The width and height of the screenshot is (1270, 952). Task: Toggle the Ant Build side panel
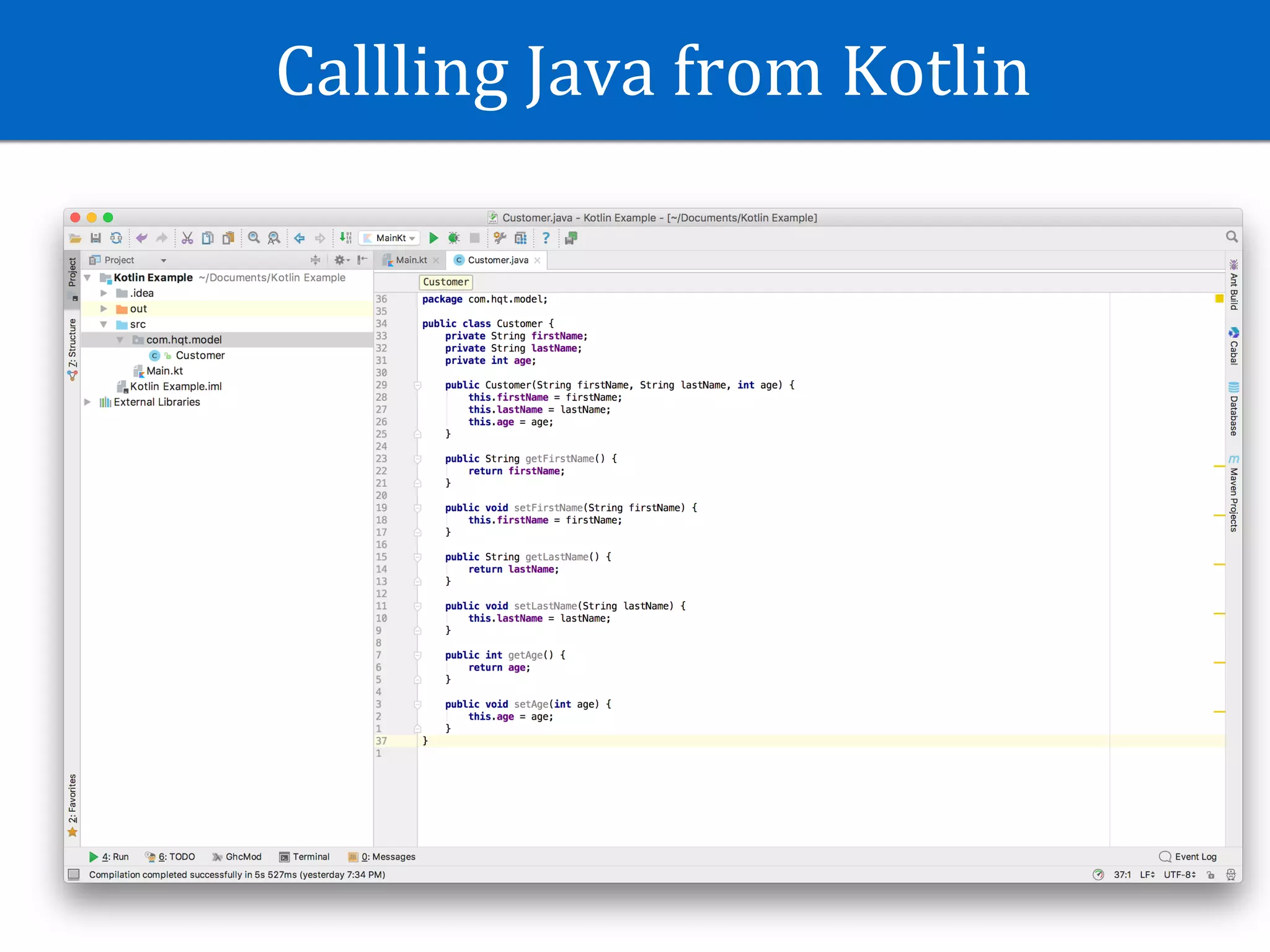[x=1233, y=284]
